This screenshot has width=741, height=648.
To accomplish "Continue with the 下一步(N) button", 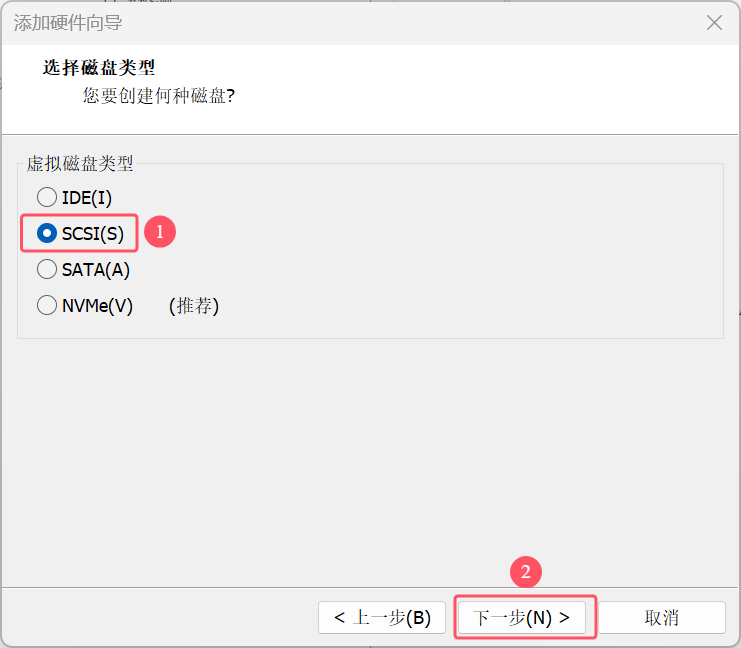I will tap(522, 617).
